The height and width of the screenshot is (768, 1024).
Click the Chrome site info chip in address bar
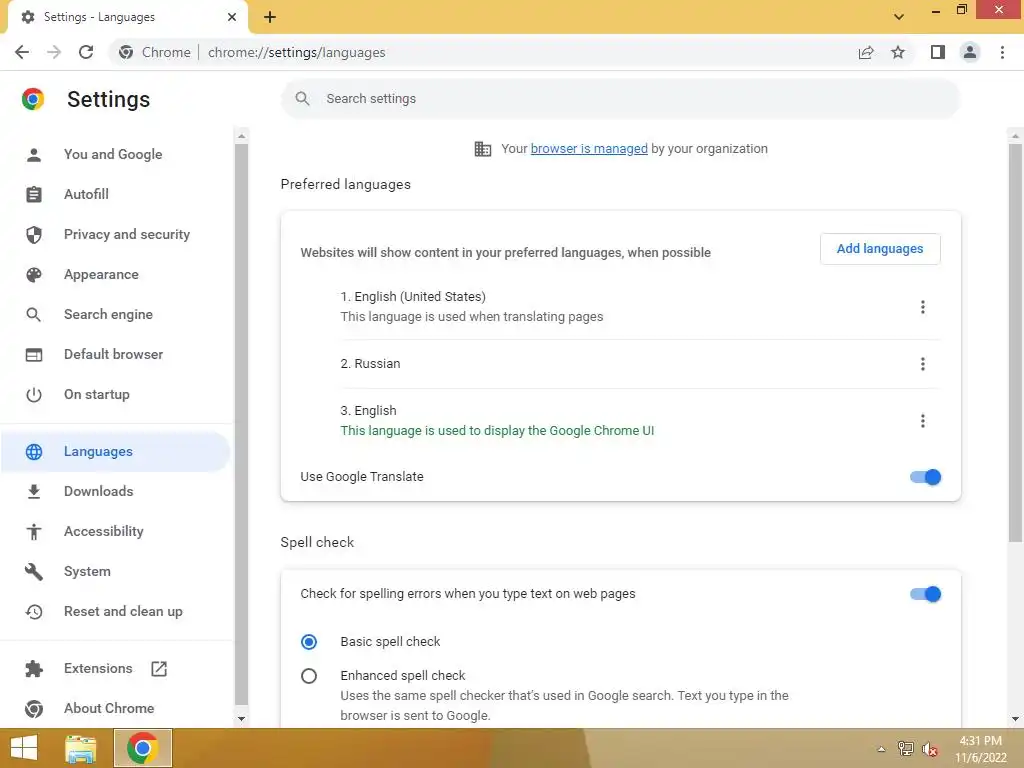pyautogui.click(x=155, y=52)
